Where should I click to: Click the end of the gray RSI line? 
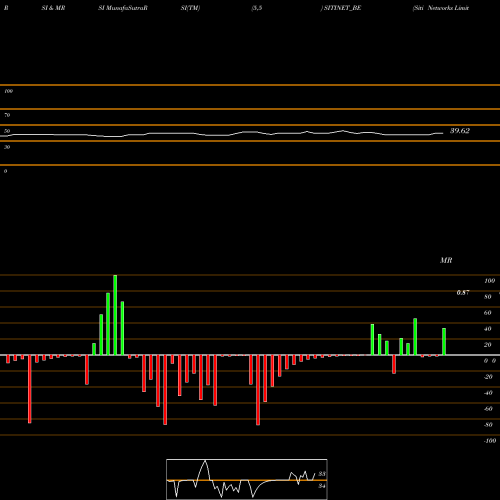(x=443, y=133)
